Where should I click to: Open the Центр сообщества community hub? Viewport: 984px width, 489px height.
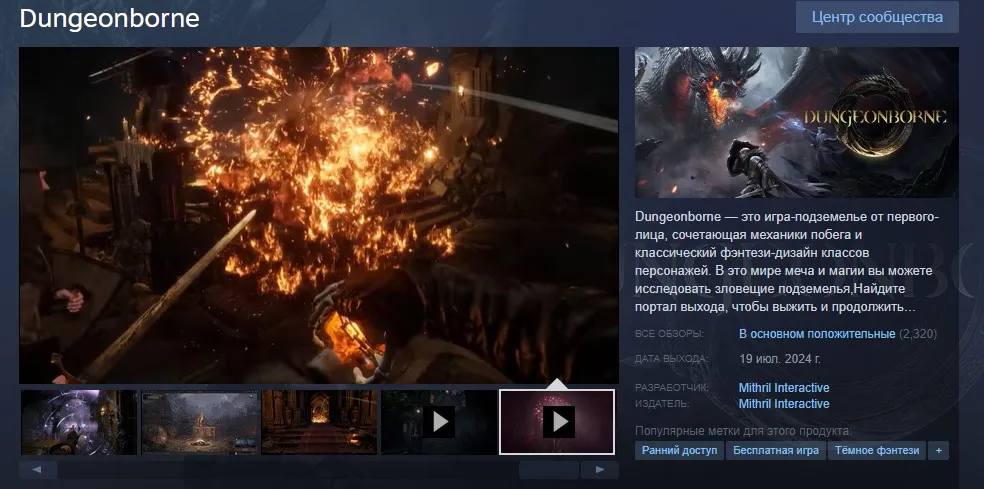coord(877,17)
